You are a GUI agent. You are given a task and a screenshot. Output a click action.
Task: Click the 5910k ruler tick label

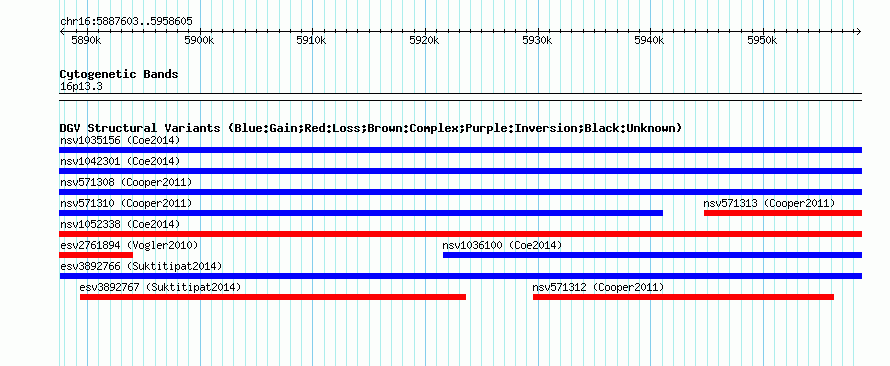click(x=312, y=41)
